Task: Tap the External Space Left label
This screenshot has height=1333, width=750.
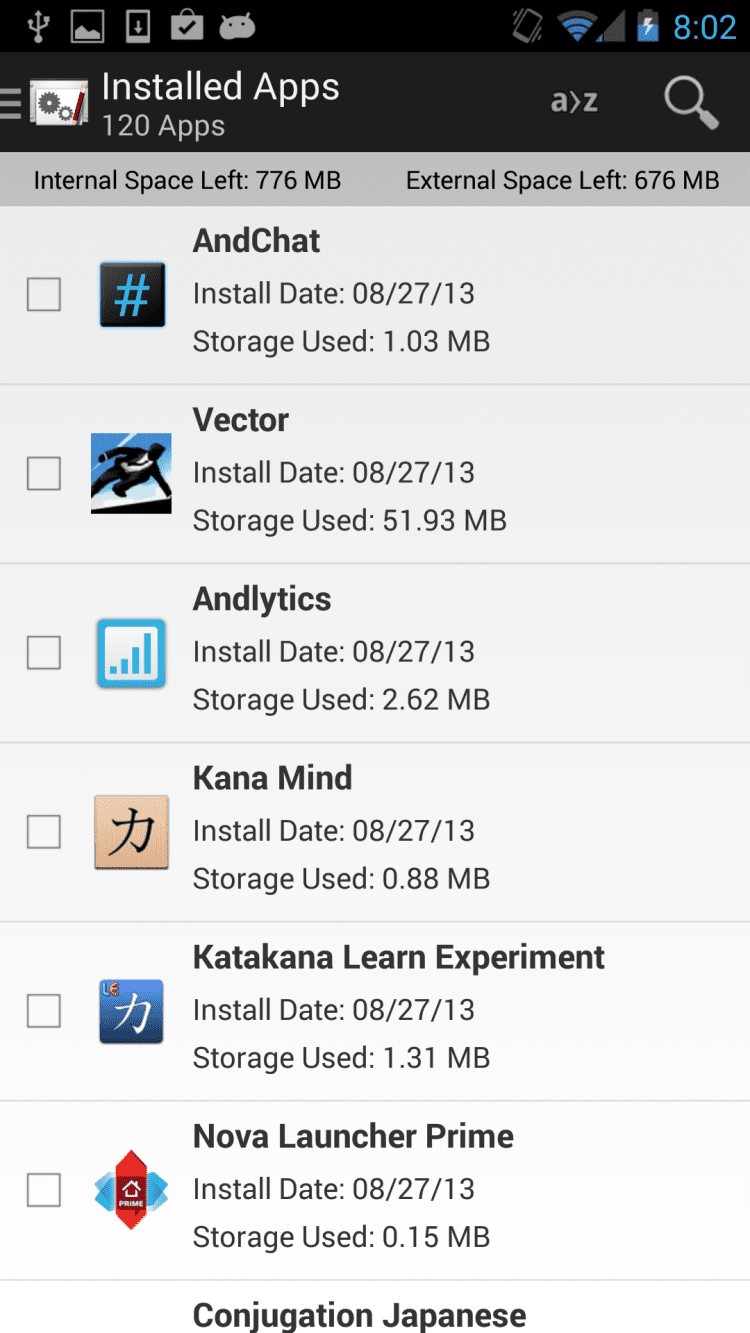Action: click(x=562, y=181)
